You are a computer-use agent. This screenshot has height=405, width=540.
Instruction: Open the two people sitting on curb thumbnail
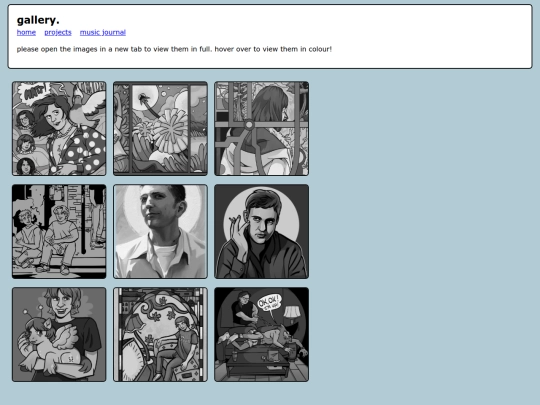pyautogui.click(x=59, y=231)
